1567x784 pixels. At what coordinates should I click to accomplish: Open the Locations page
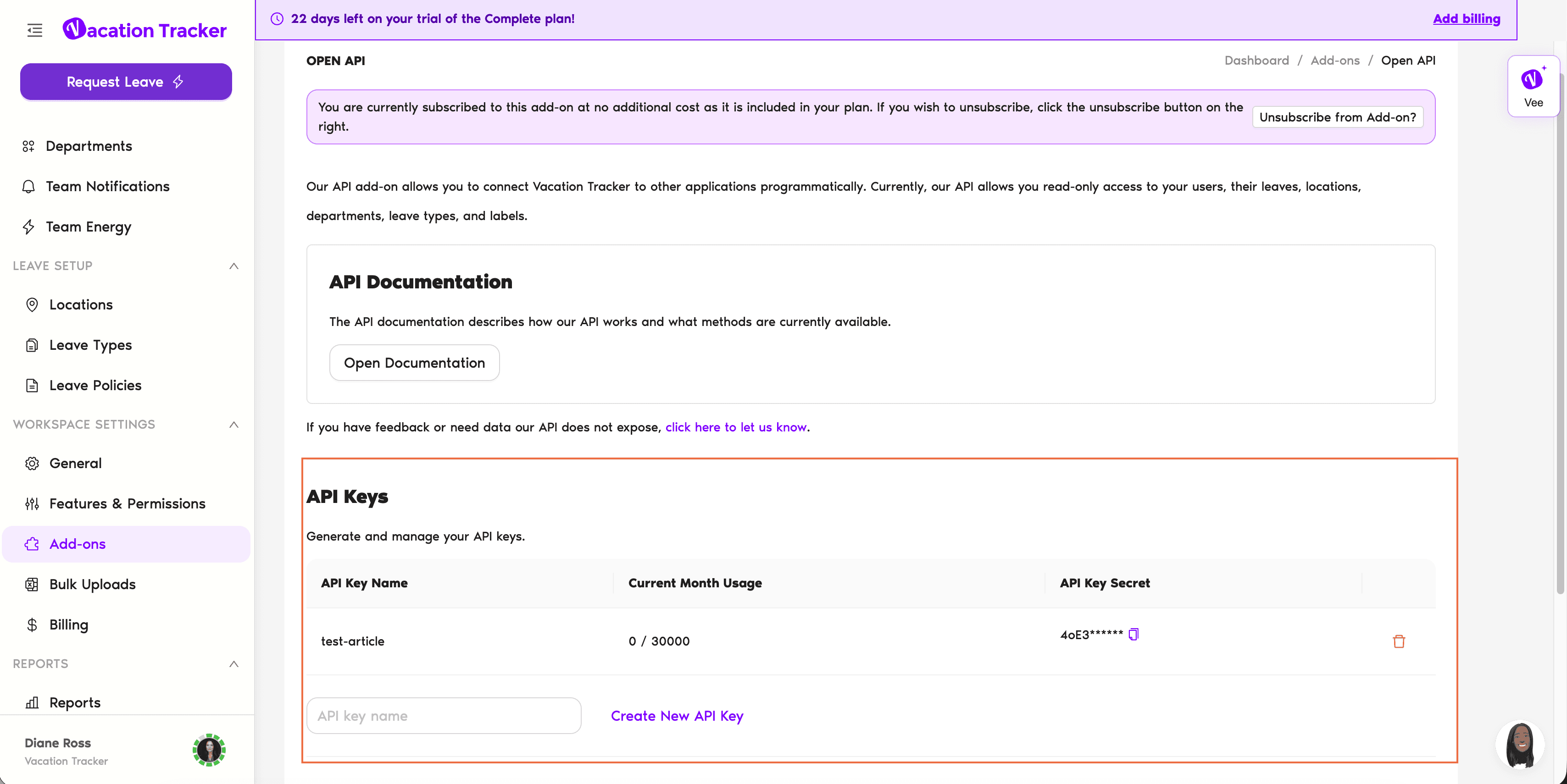tap(81, 304)
